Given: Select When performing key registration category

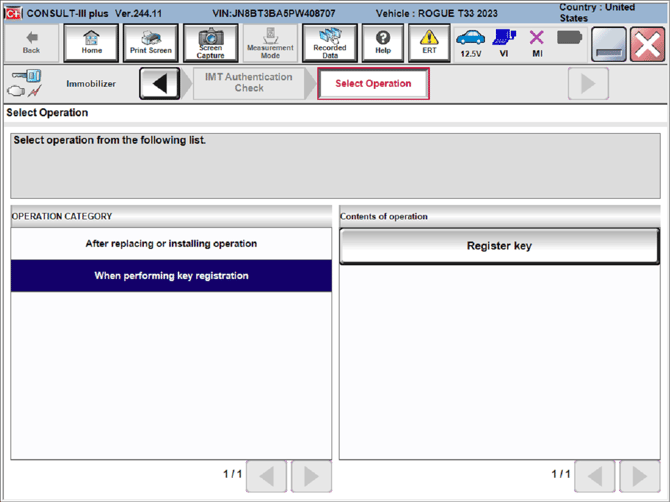Looking at the screenshot, I should coord(171,276).
